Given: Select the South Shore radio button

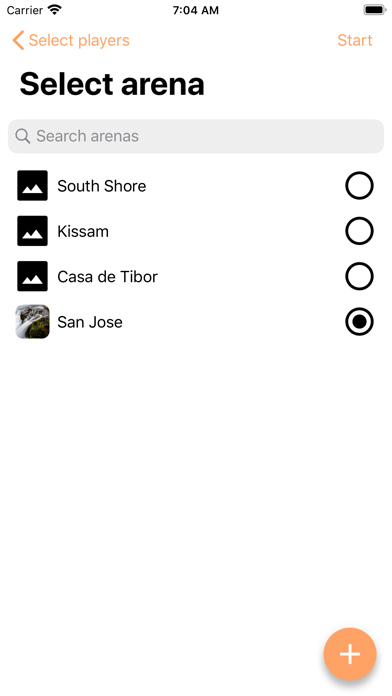Looking at the screenshot, I should click(359, 186).
